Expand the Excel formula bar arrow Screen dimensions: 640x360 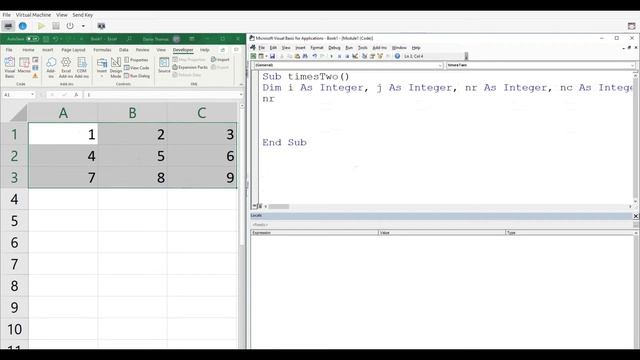pos(241,95)
